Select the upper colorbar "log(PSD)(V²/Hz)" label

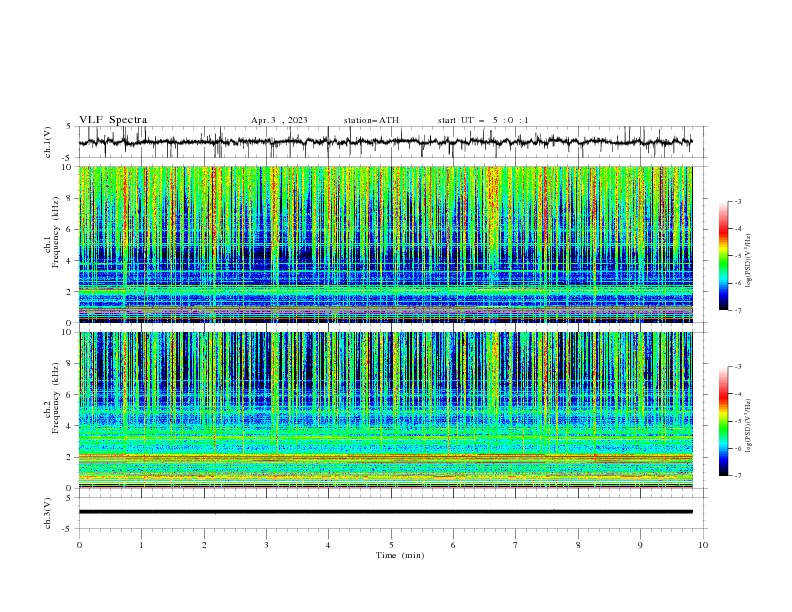tap(748, 261)
